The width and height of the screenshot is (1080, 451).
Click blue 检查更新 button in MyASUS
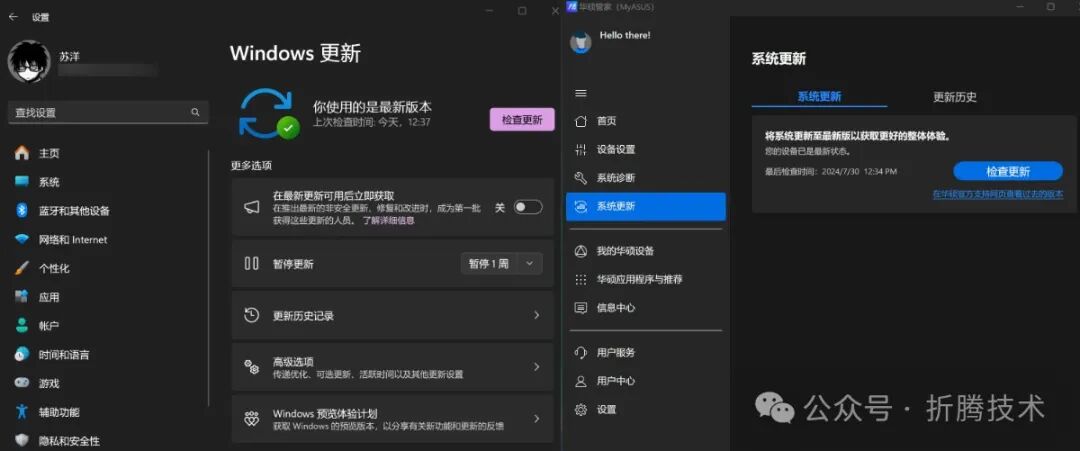point(1008,171)
